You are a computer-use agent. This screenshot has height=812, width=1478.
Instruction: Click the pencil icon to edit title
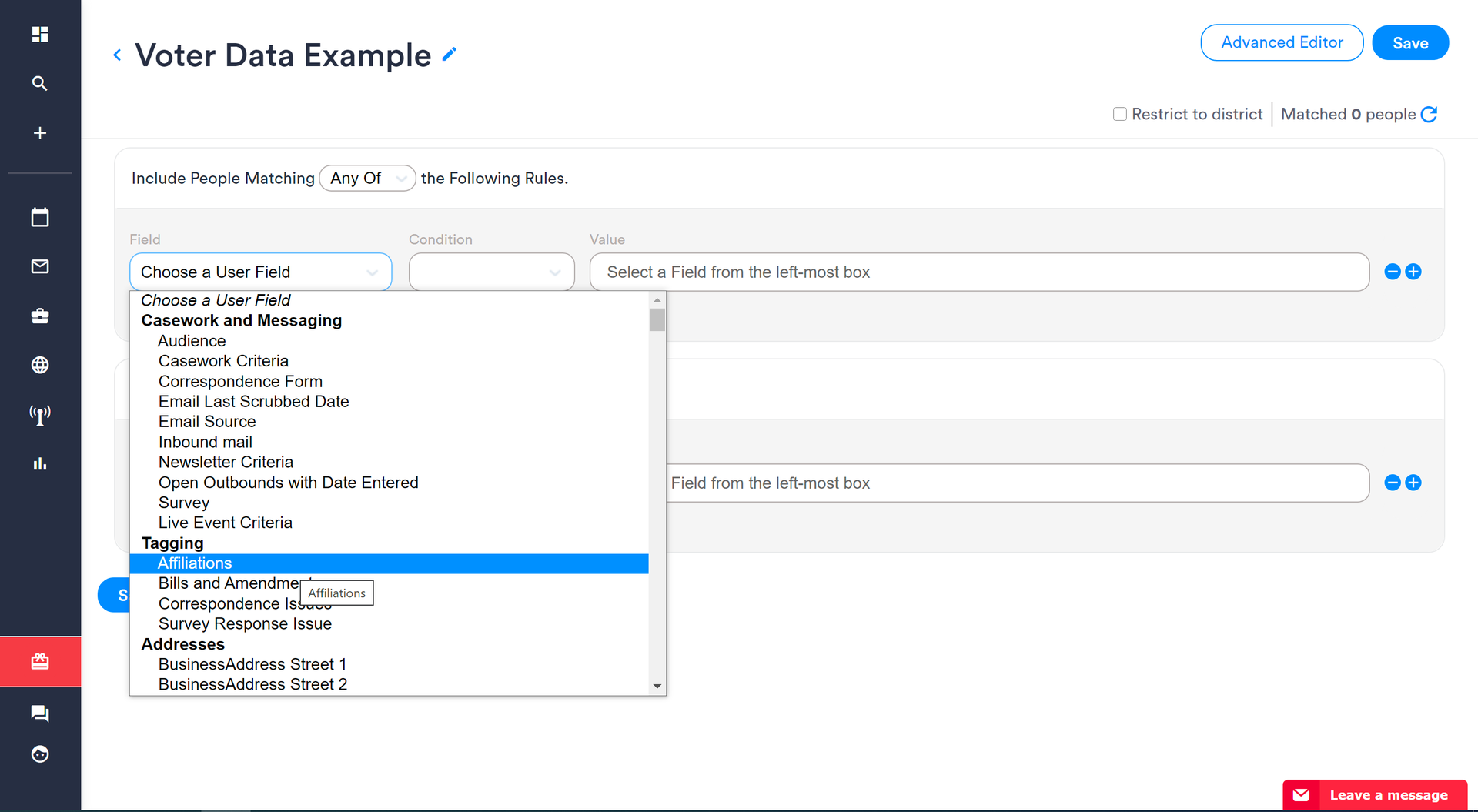pos(450,55)
